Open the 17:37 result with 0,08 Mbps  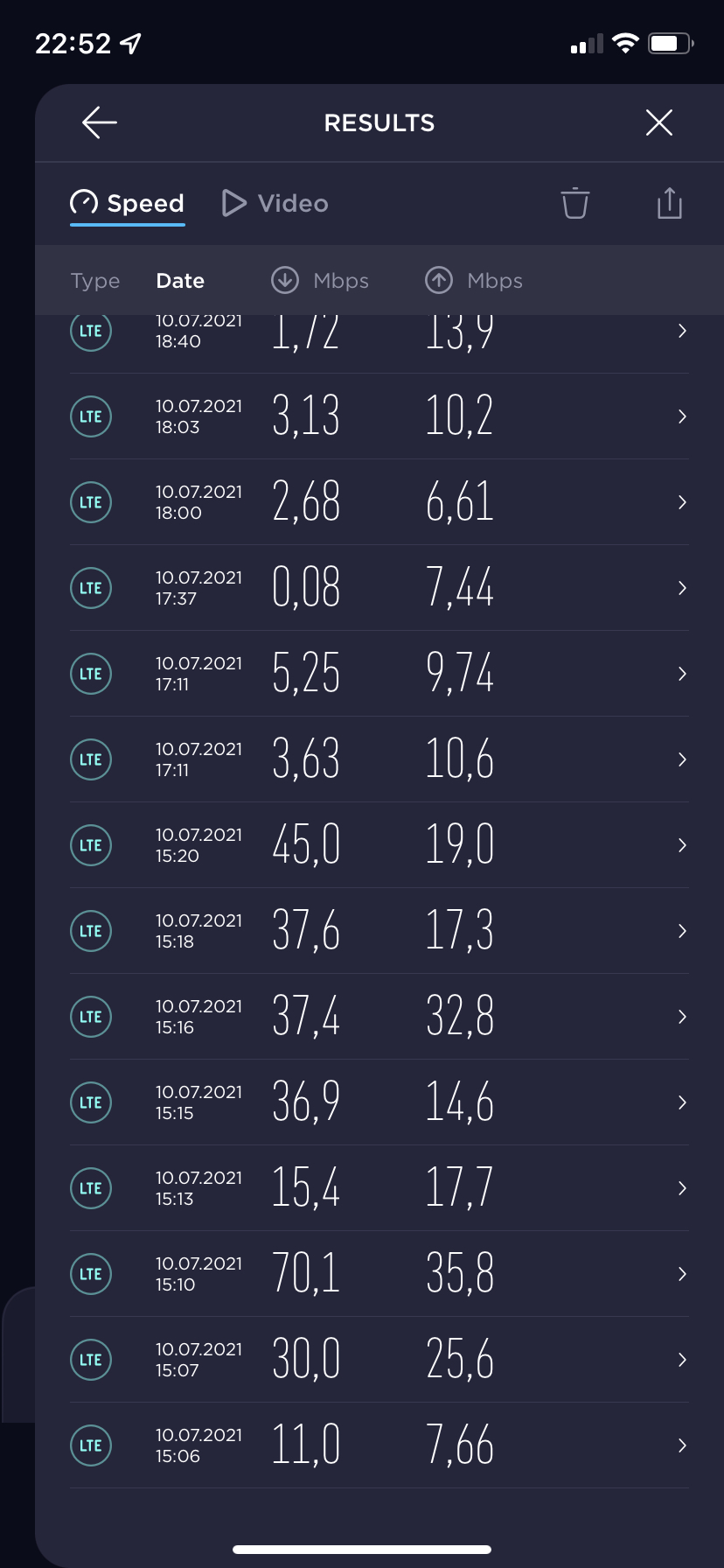click(379, 588)
